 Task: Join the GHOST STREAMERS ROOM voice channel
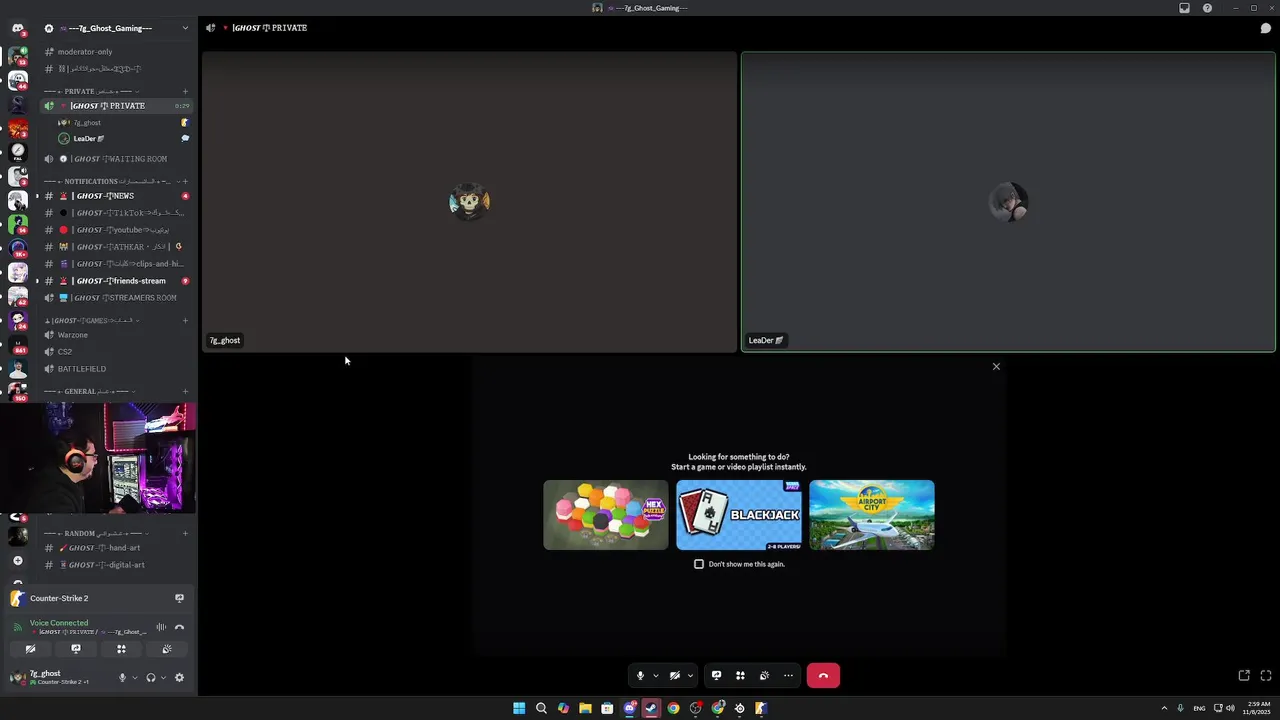tap(116, 298)
